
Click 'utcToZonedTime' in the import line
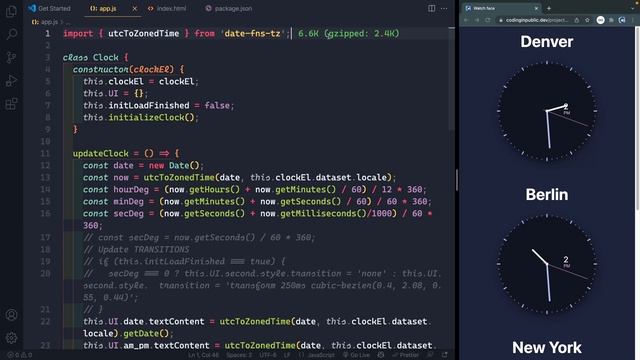click(144, 33)
